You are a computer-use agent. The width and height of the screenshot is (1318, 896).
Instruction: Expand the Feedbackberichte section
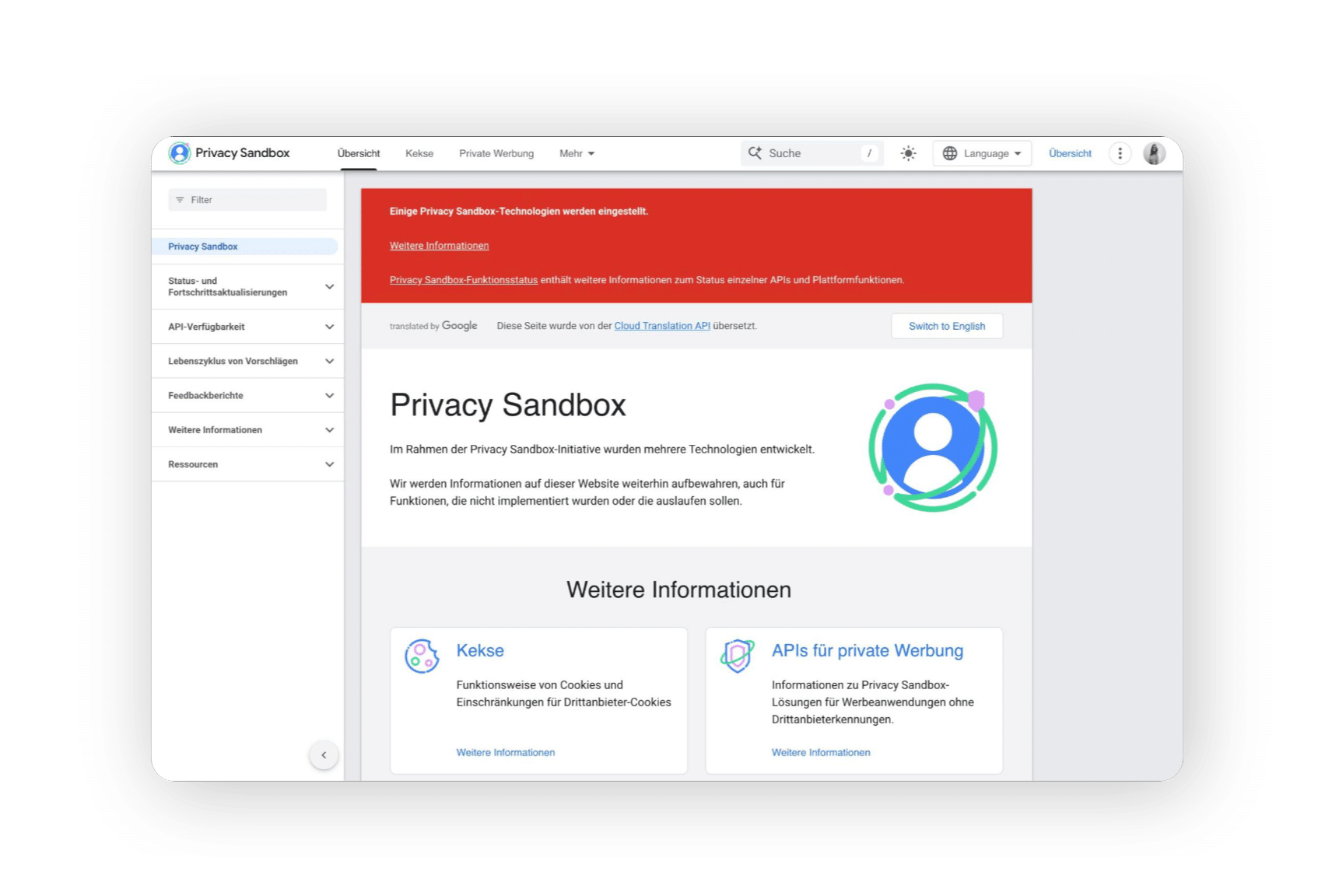point(248,395)
